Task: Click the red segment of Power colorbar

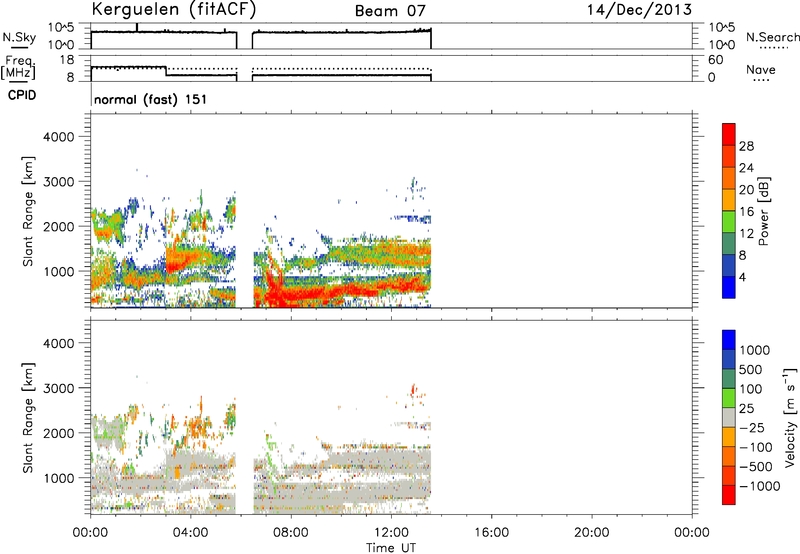Action: 729,134
